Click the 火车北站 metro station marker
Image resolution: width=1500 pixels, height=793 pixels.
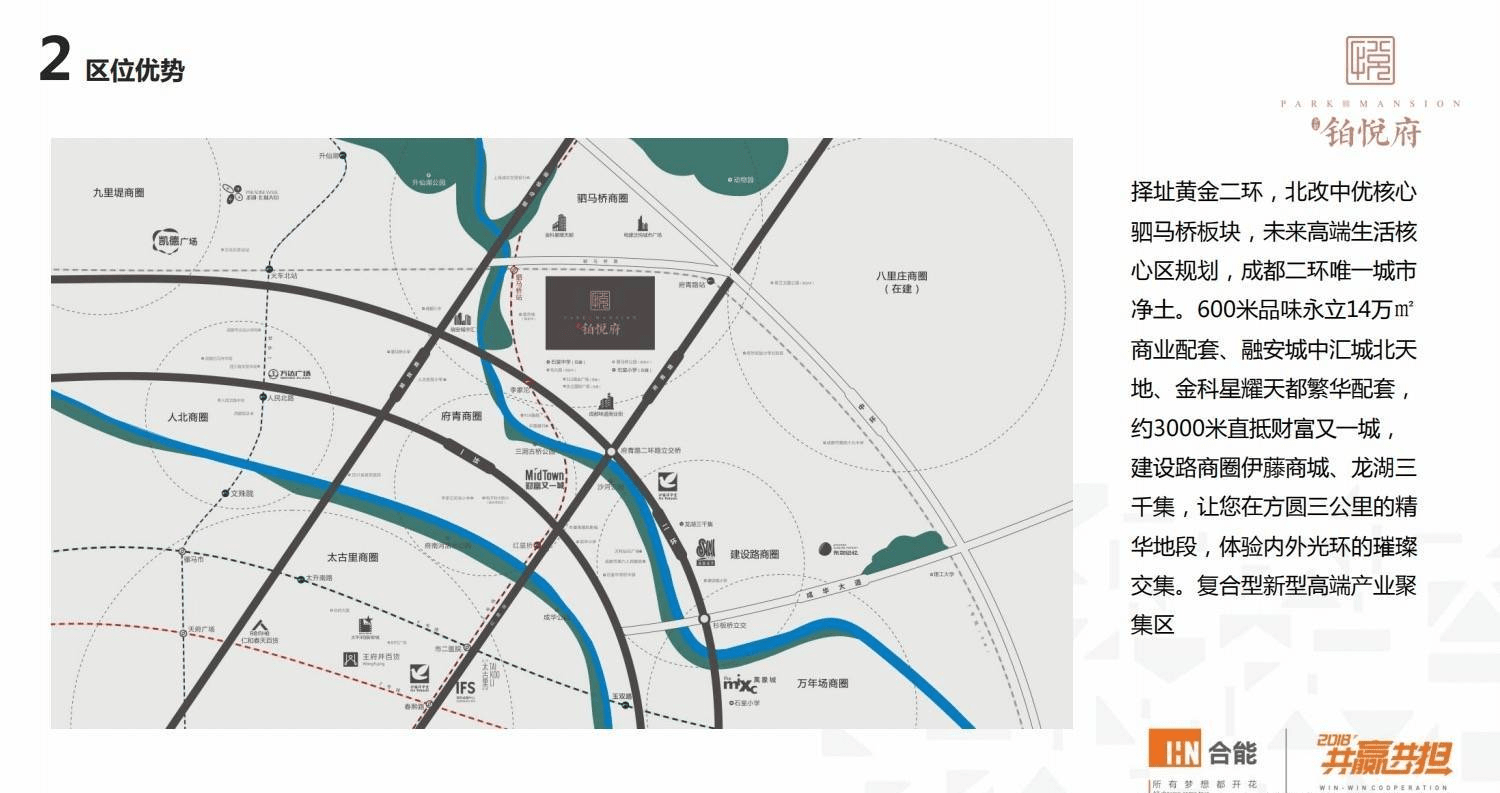(269, 269)
